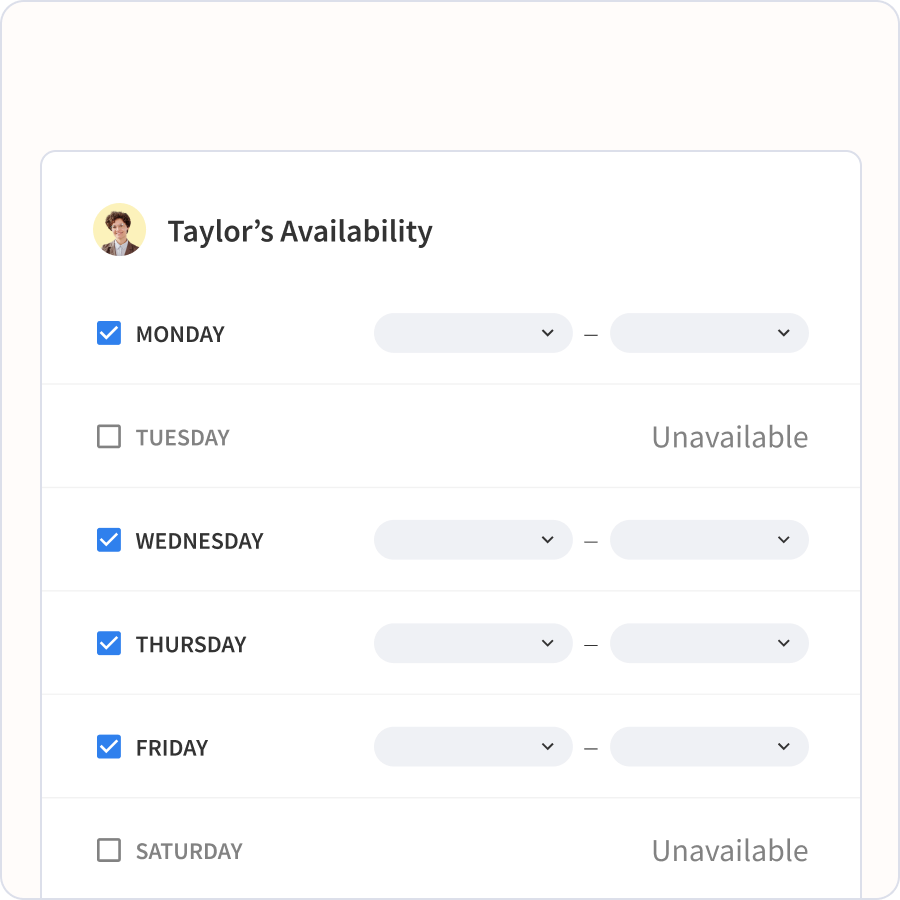The height and width of the screenshot is (900, 900).
Task: Expand Wednesday end time dropdown
Action: point(709,540)
